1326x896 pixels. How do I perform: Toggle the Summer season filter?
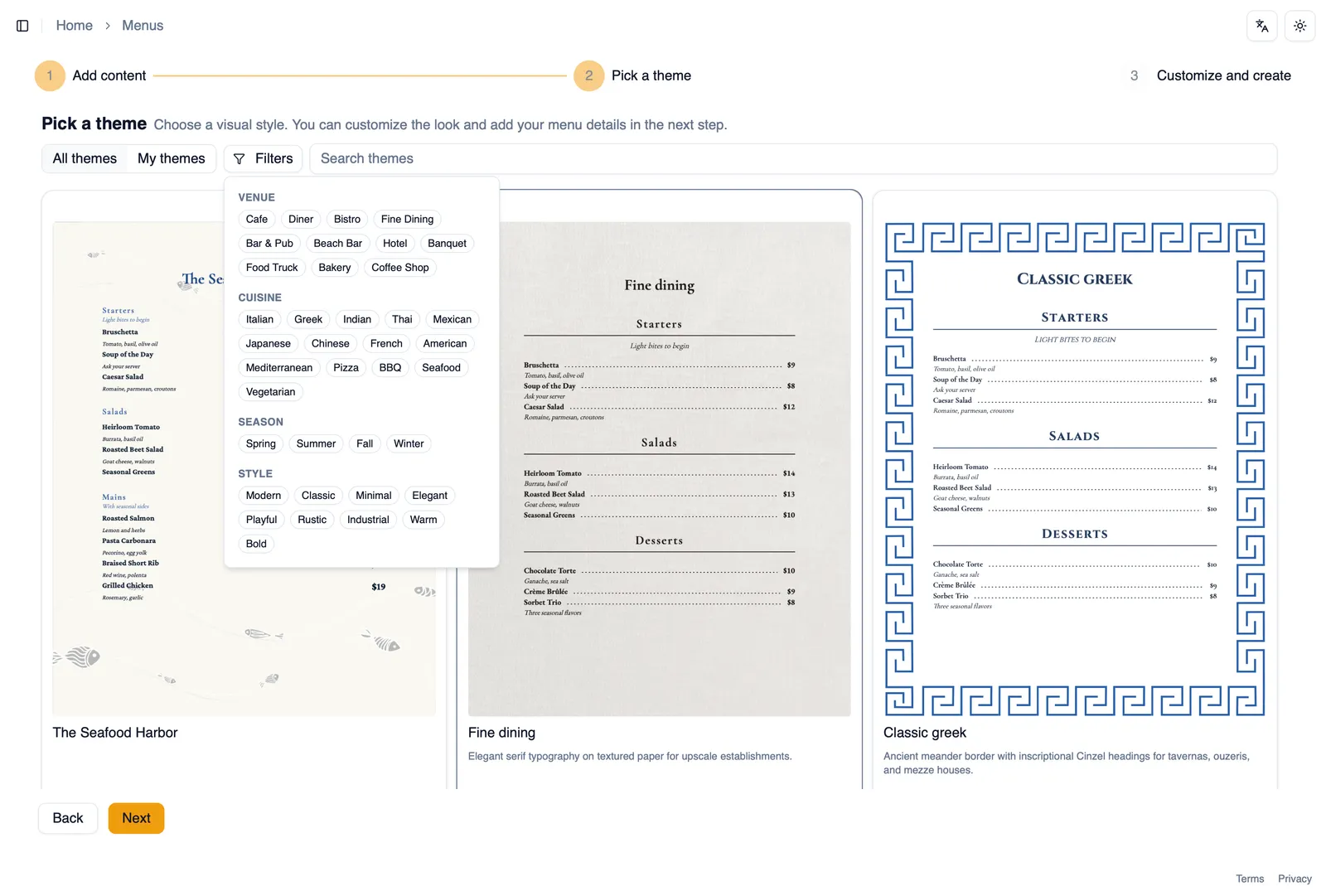[x=316, y=444]
